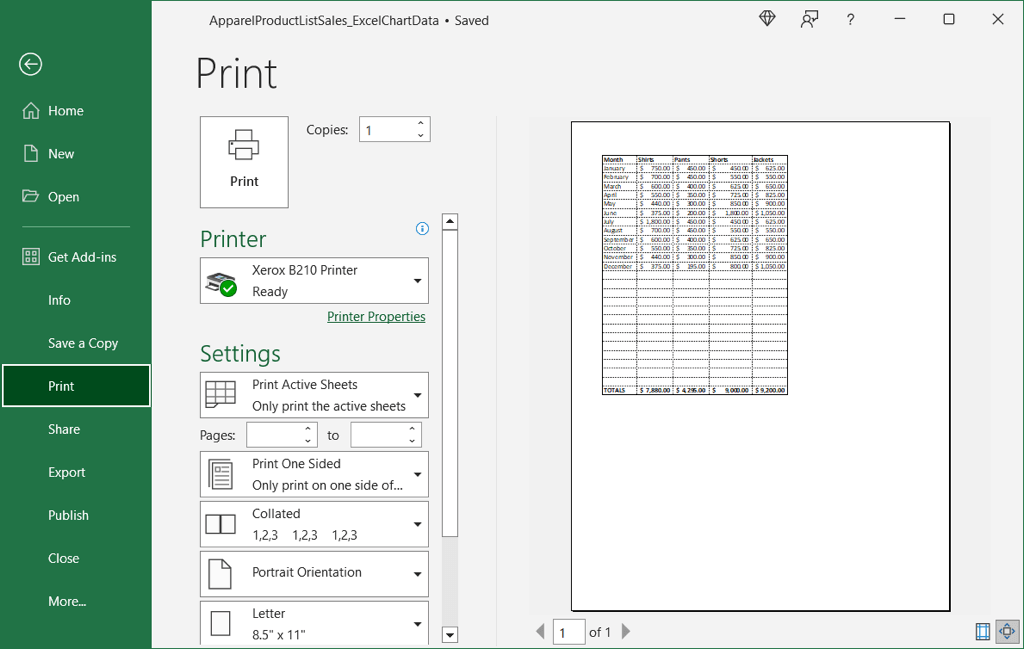Viewport: 1024px width, 649px height.
Task: Open Get Add-ins from sidebar
Action: [81, 257]
